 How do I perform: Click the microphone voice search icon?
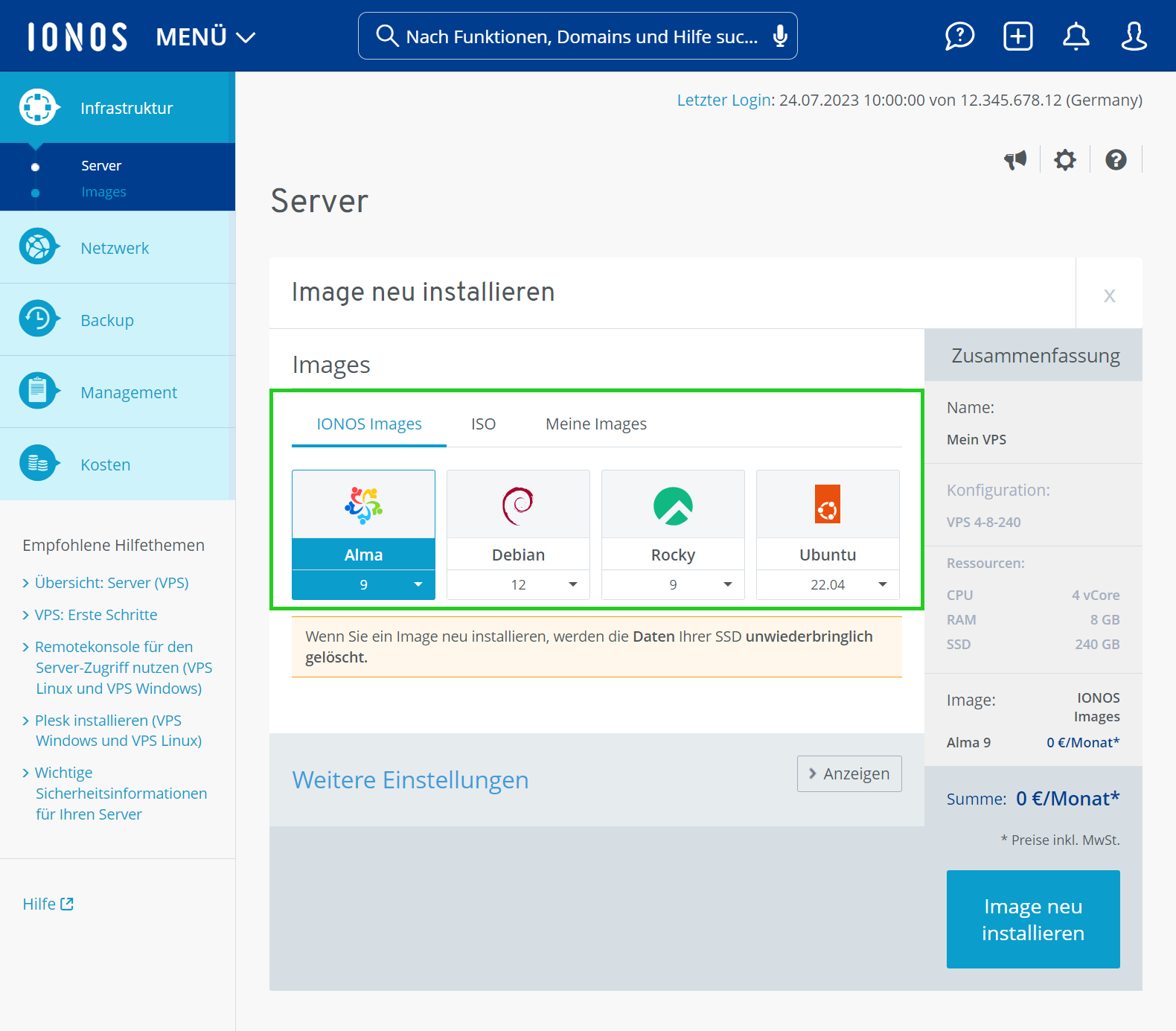(x=779, y=36)
